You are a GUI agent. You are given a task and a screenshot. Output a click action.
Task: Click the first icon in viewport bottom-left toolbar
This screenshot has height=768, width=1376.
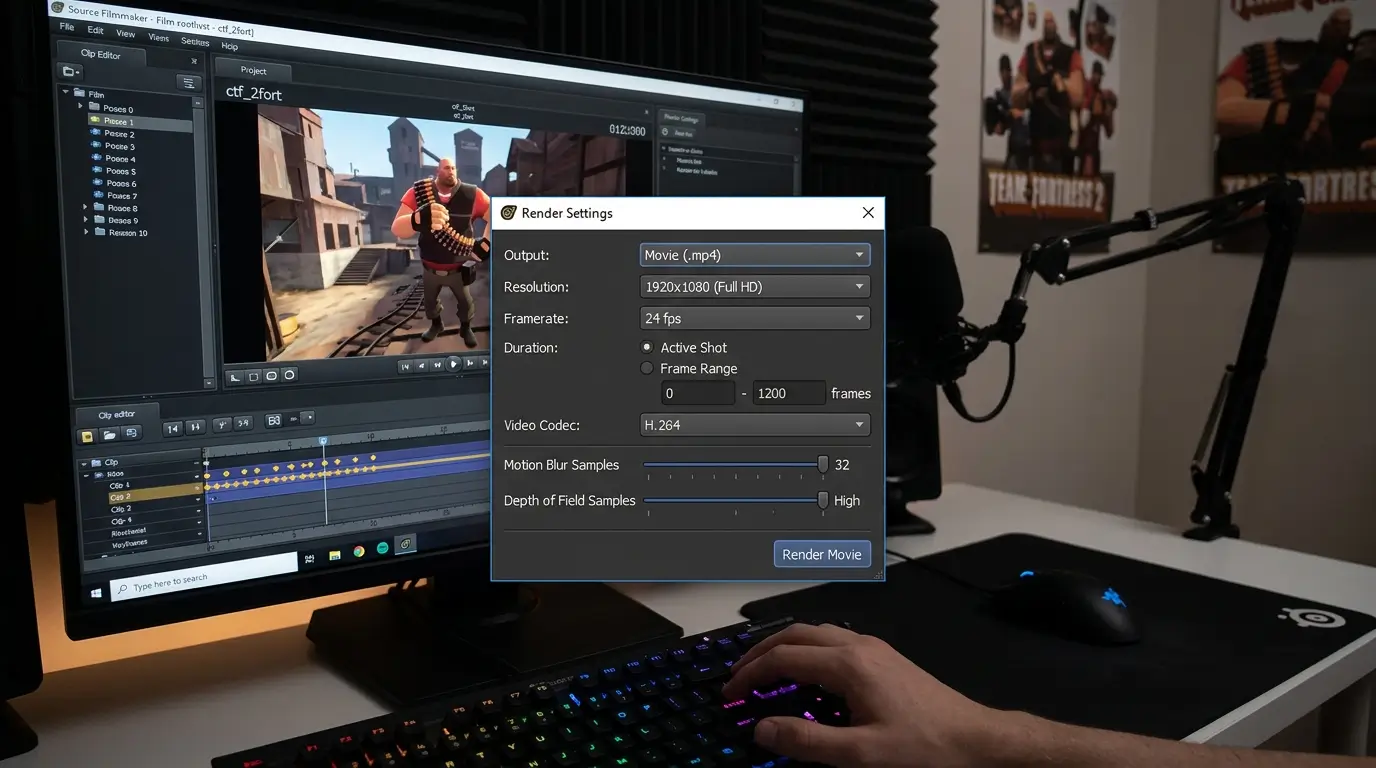click(235, 377)
